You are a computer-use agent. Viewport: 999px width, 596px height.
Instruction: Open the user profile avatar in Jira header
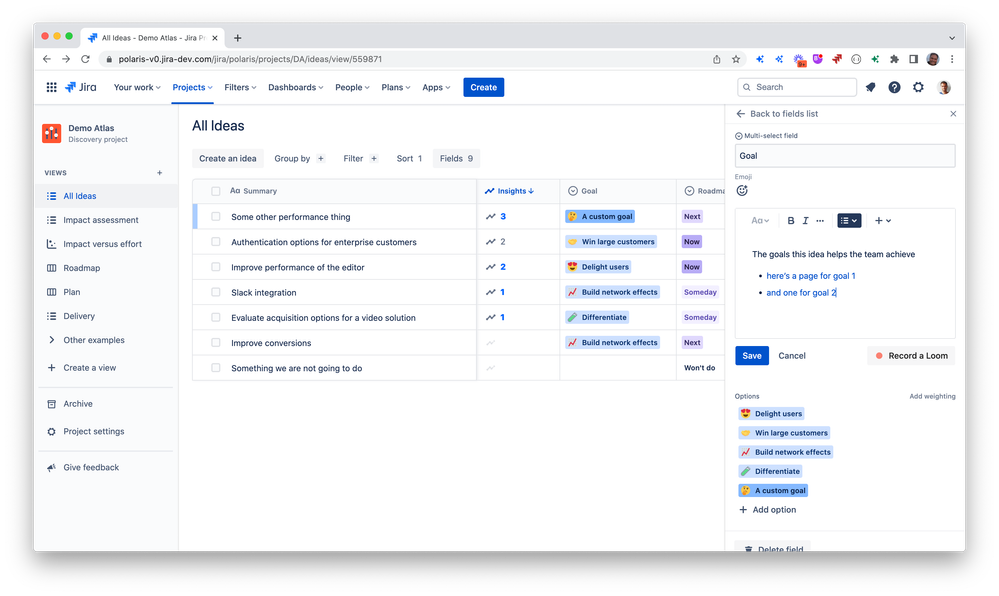(x=944, y=87)
